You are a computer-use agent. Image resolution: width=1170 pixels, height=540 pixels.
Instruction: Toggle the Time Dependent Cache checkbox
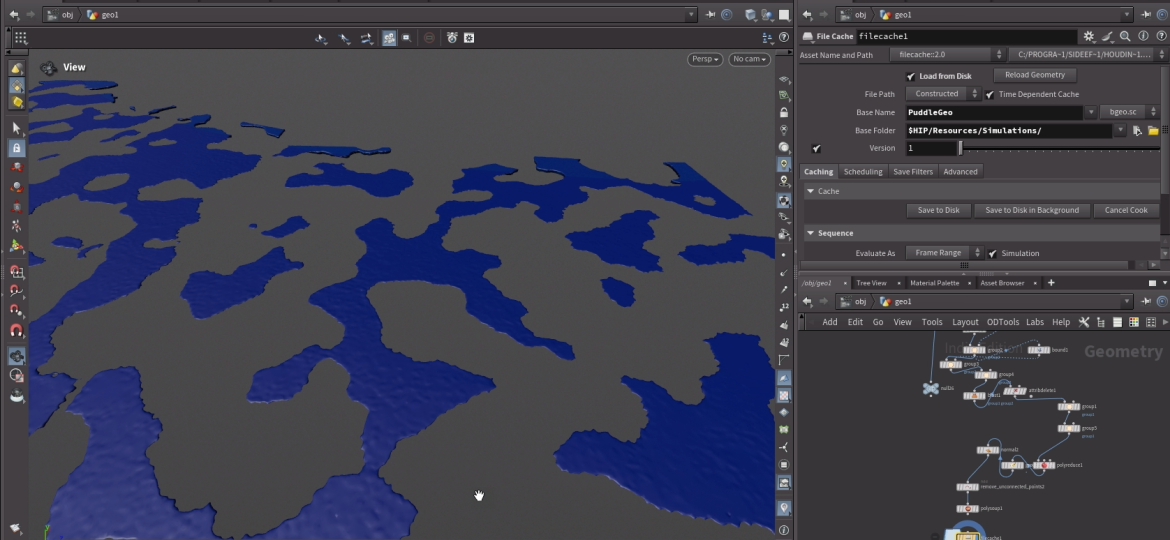pos(990,94)
